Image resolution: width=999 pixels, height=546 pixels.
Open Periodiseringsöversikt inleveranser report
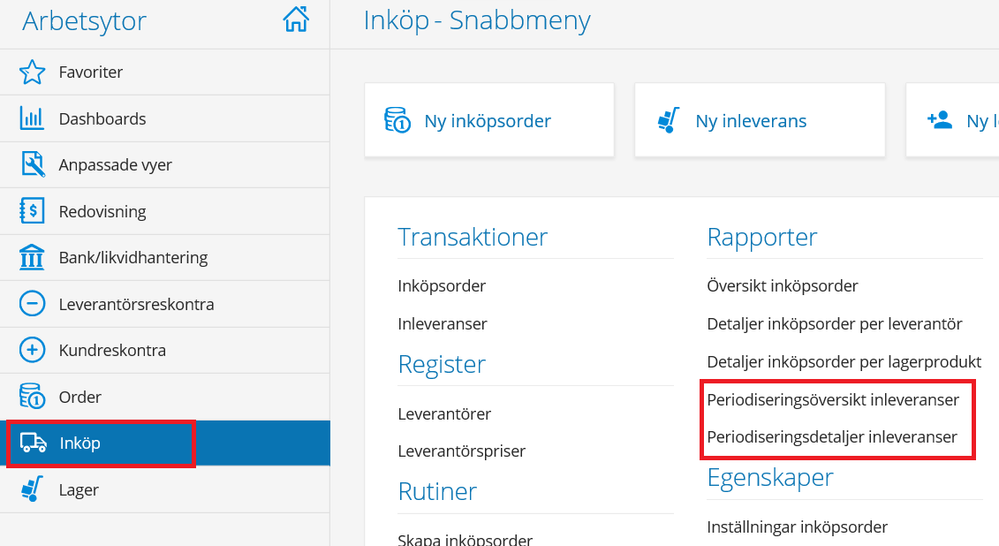(832, 400)
